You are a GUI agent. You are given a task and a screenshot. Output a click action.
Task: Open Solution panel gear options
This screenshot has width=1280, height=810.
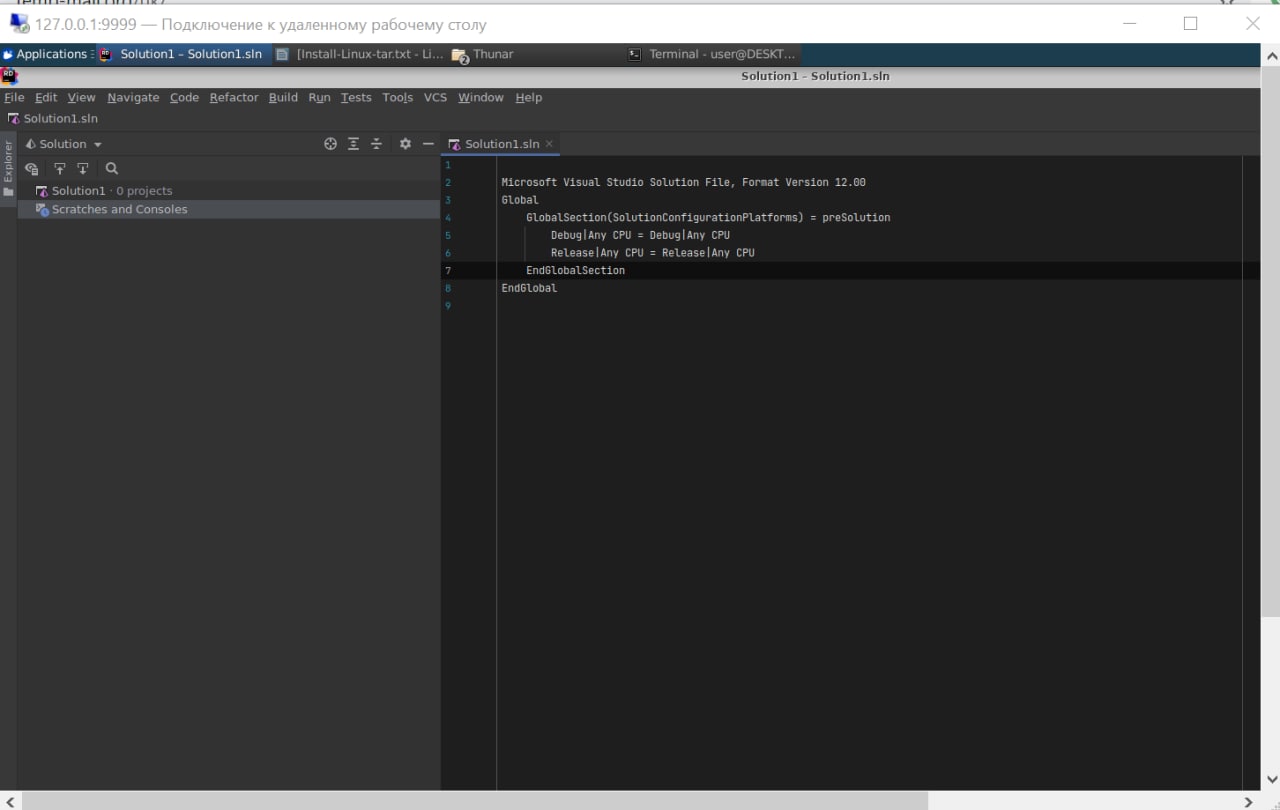[405, 144]
